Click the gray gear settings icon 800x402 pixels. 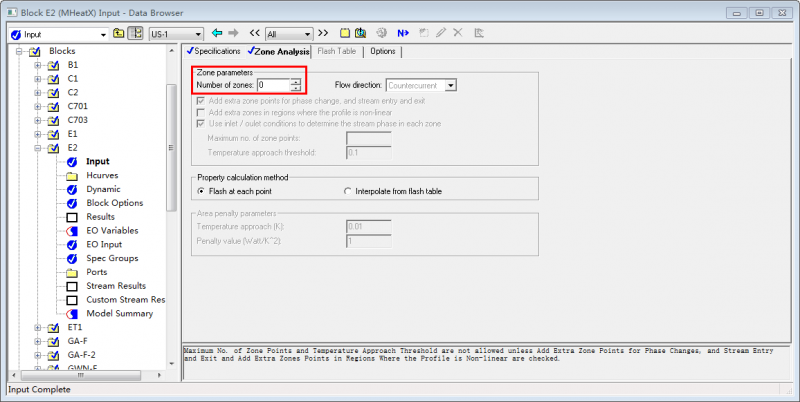click(x=381, y=33)
